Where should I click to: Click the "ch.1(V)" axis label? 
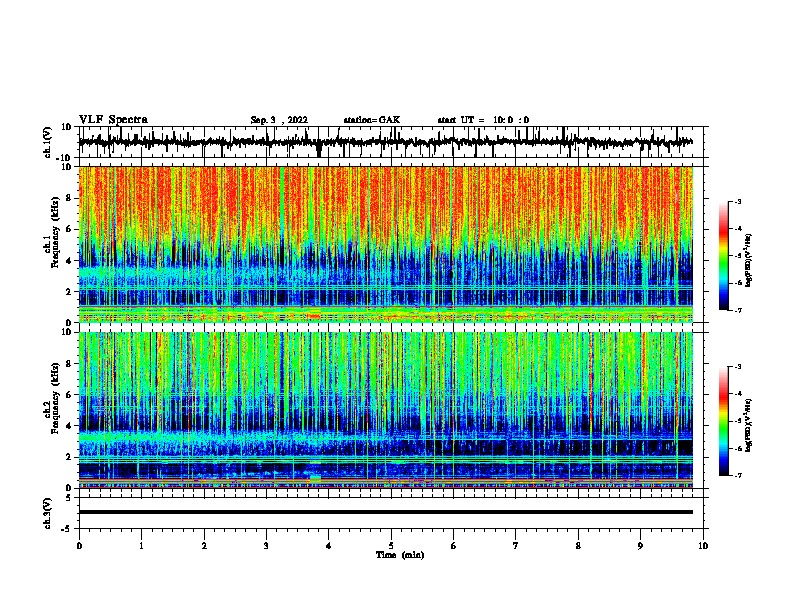coord(48,142)
